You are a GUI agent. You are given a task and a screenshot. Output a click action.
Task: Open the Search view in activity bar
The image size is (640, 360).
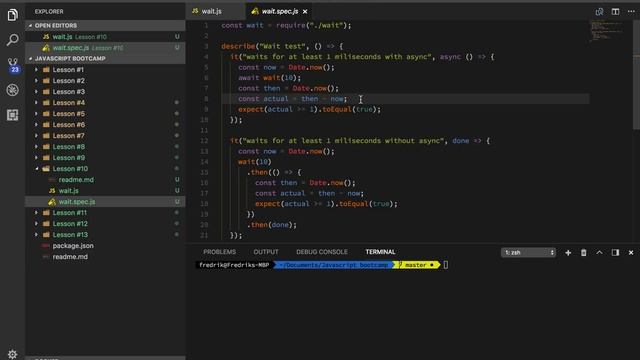coord(13,40)
